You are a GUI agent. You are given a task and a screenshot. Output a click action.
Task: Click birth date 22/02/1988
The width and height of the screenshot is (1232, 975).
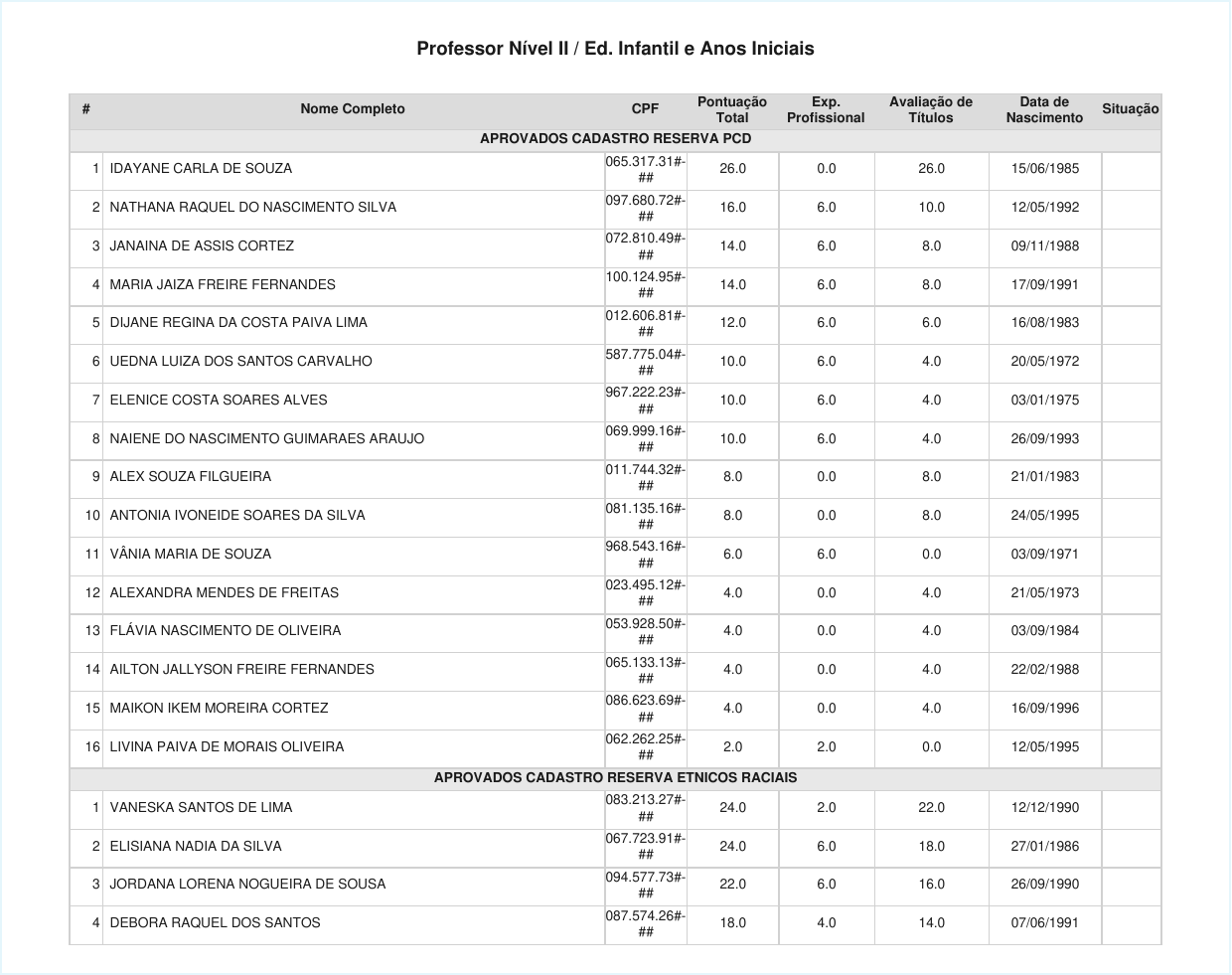pos(1044,670)
